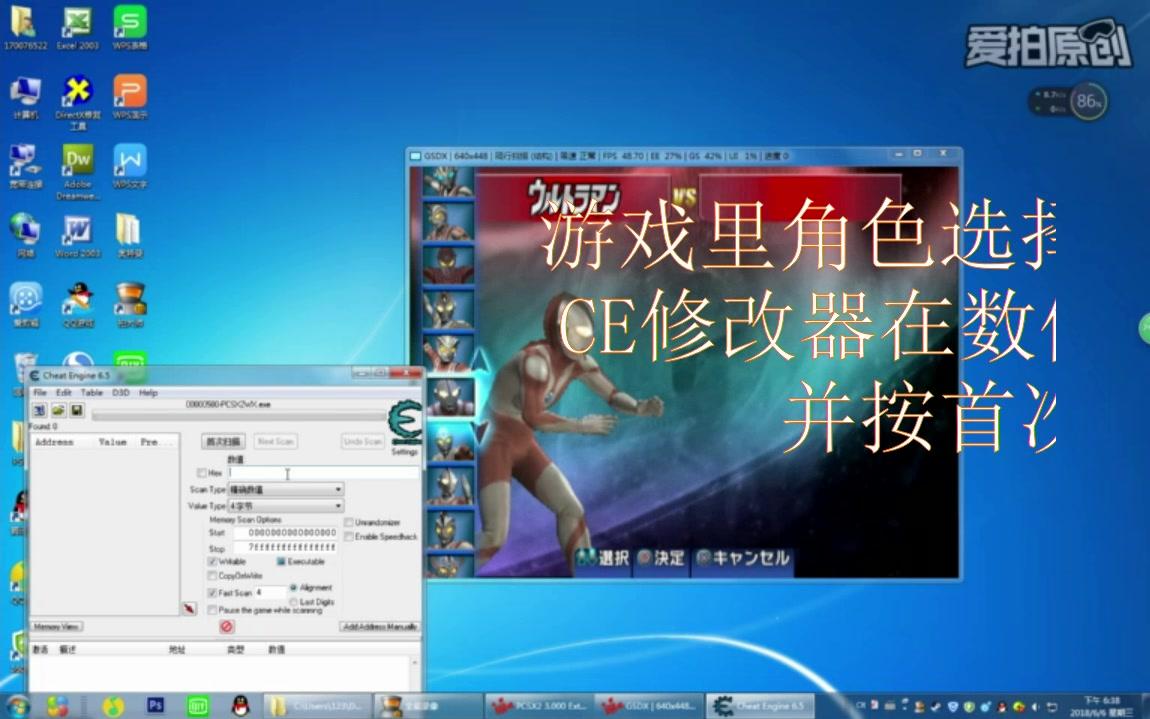The image size is (1150, 719).
Task: Open the blue film-reel app desktop icon
Action: point(25,304)
